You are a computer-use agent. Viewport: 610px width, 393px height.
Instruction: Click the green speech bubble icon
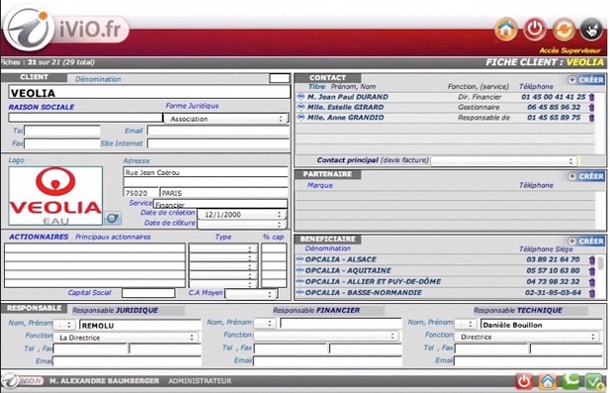coord(571,381)
